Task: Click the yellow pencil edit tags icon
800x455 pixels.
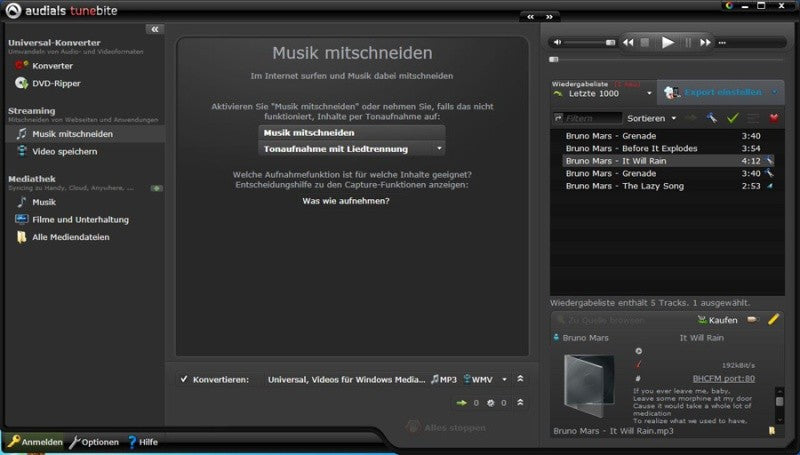Action: tap(773, 320)
